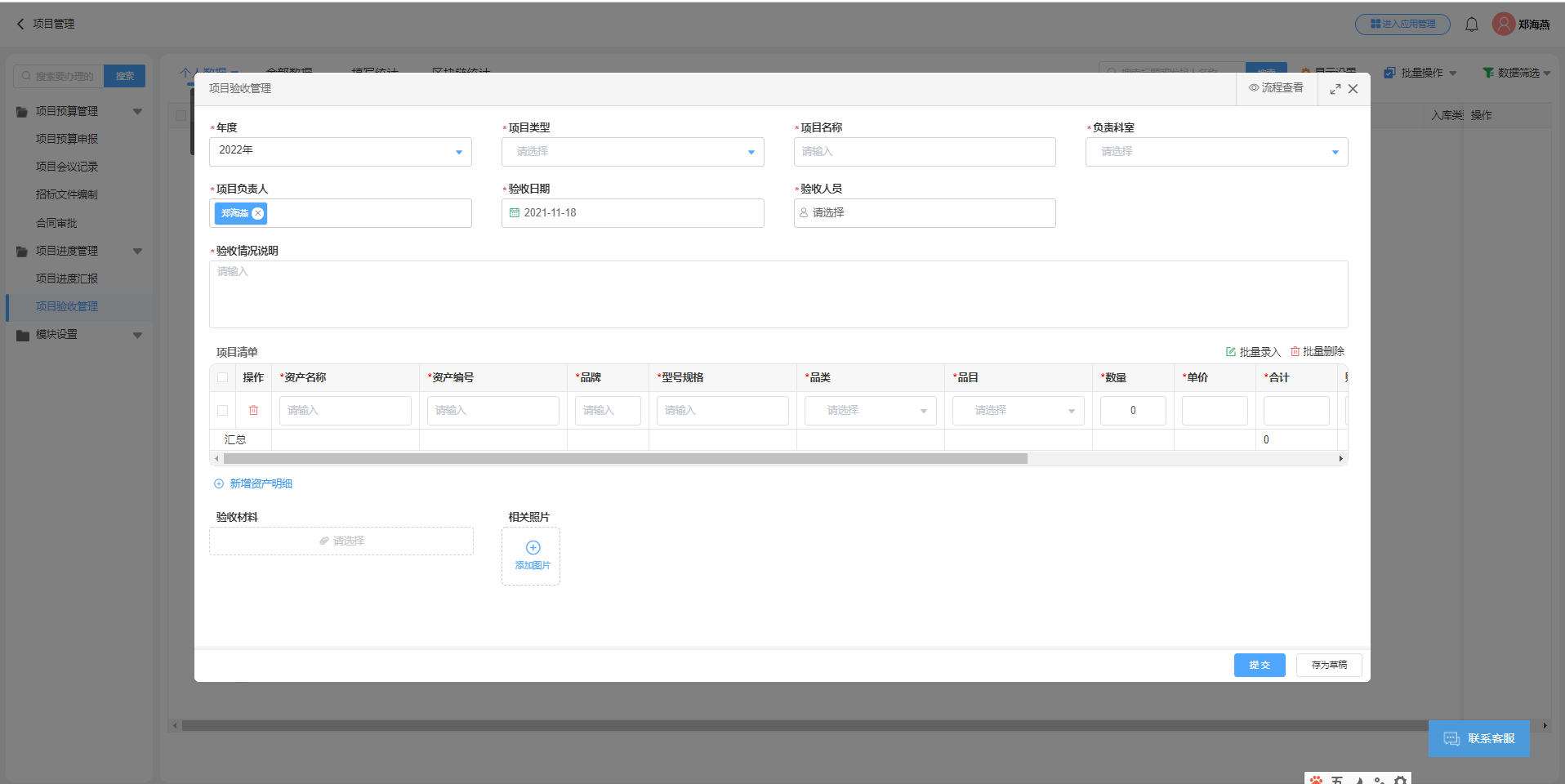Open the 流程查看 flow view
Image resolution: width=1565 pixels, height=784 pixels.
point(1276,88)
